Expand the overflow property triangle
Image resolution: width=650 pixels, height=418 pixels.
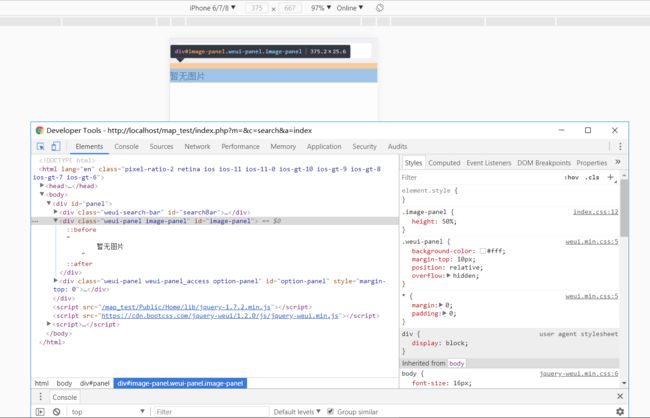[x=449, y=275]
